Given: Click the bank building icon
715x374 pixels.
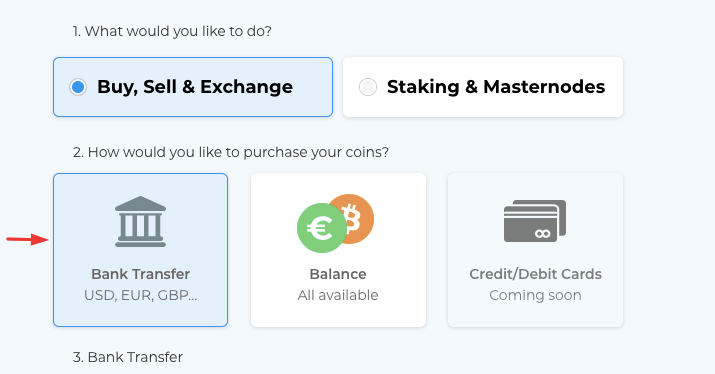Looking at the screenshot, I should (140, 222).
